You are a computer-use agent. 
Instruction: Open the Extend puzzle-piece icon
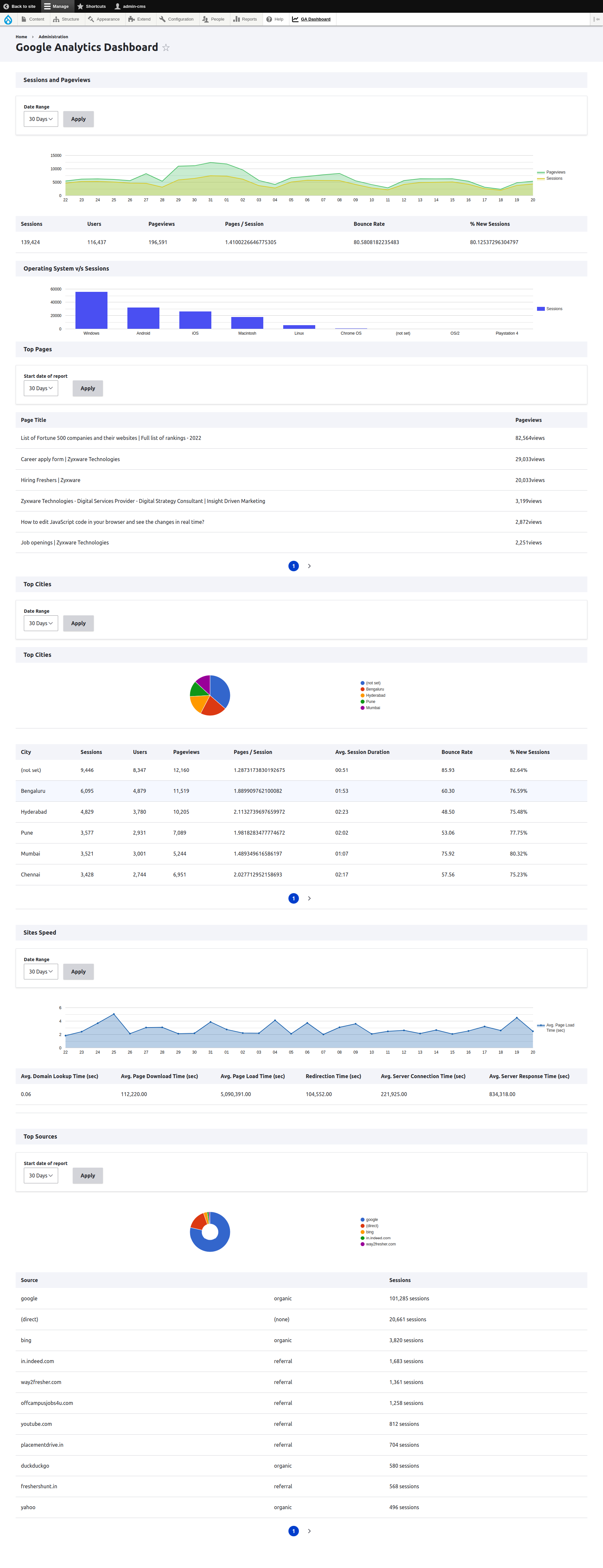click(131, 19)
